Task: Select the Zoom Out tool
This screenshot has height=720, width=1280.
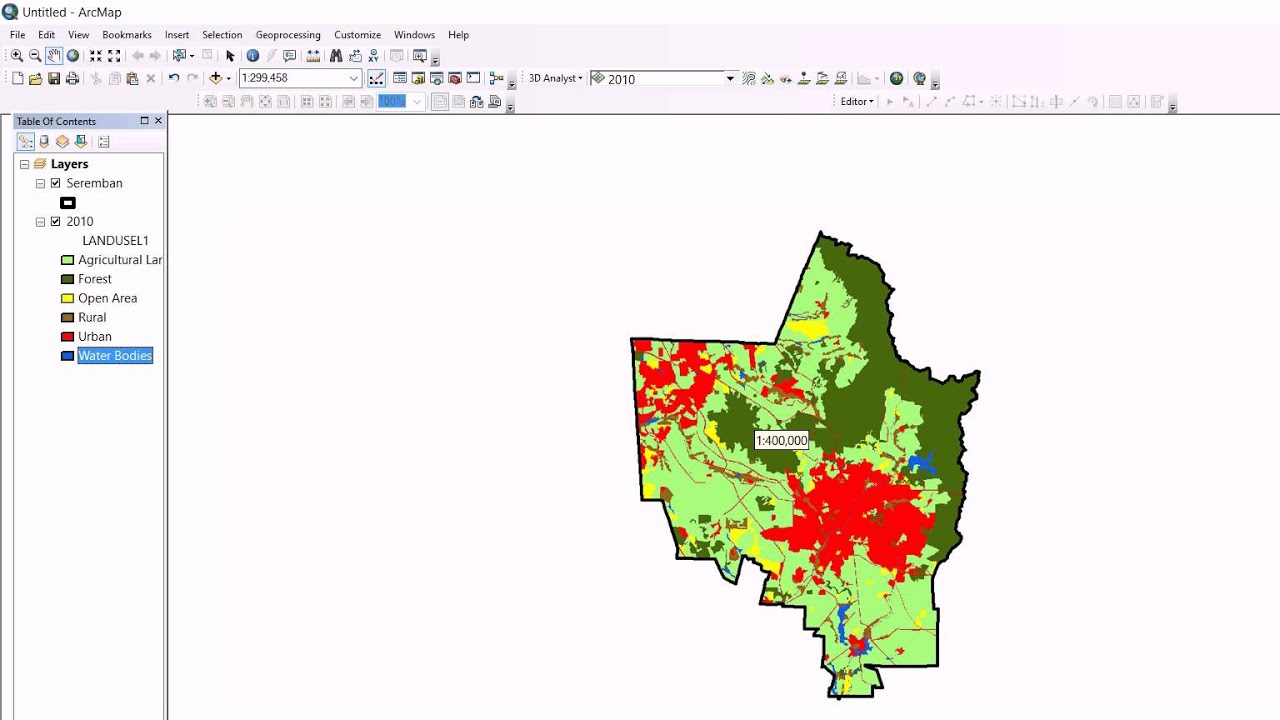Action: pos(35,56)
